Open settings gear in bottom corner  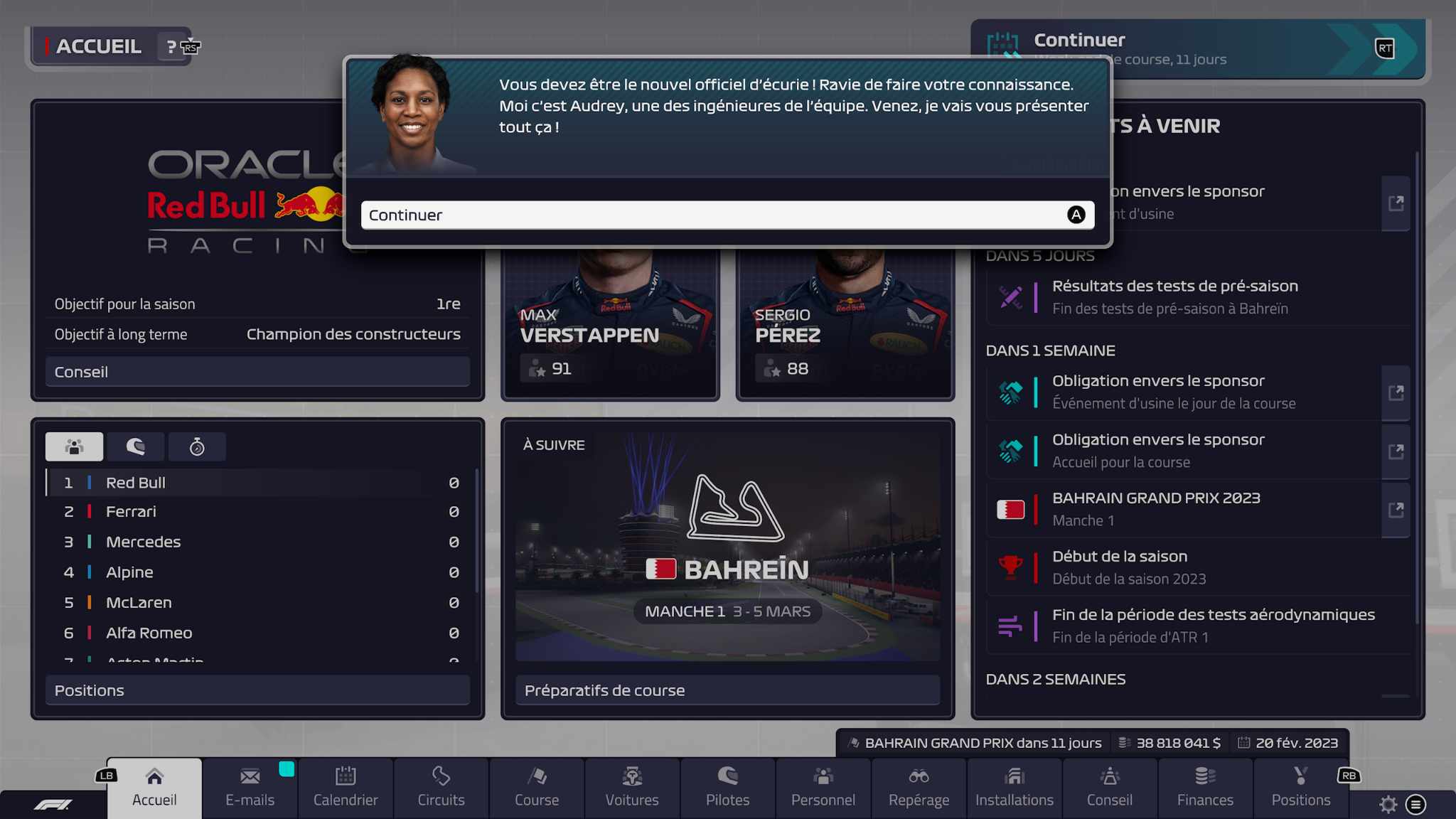pos(1388,804)
